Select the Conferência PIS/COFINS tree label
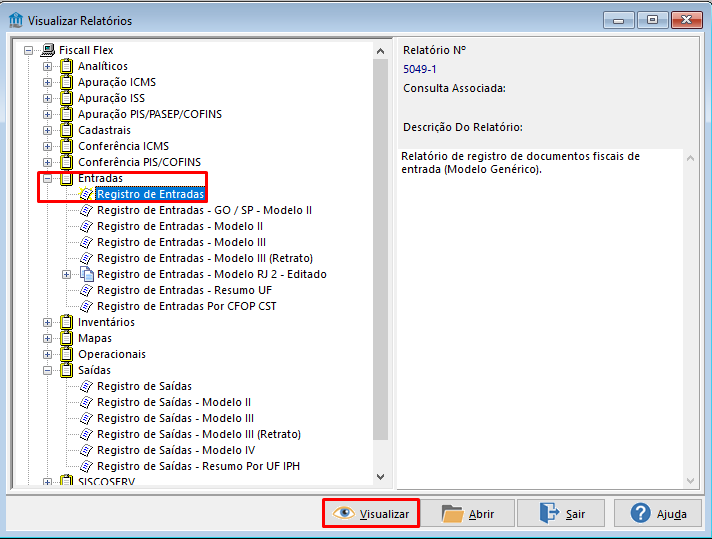 coord(139,162)
